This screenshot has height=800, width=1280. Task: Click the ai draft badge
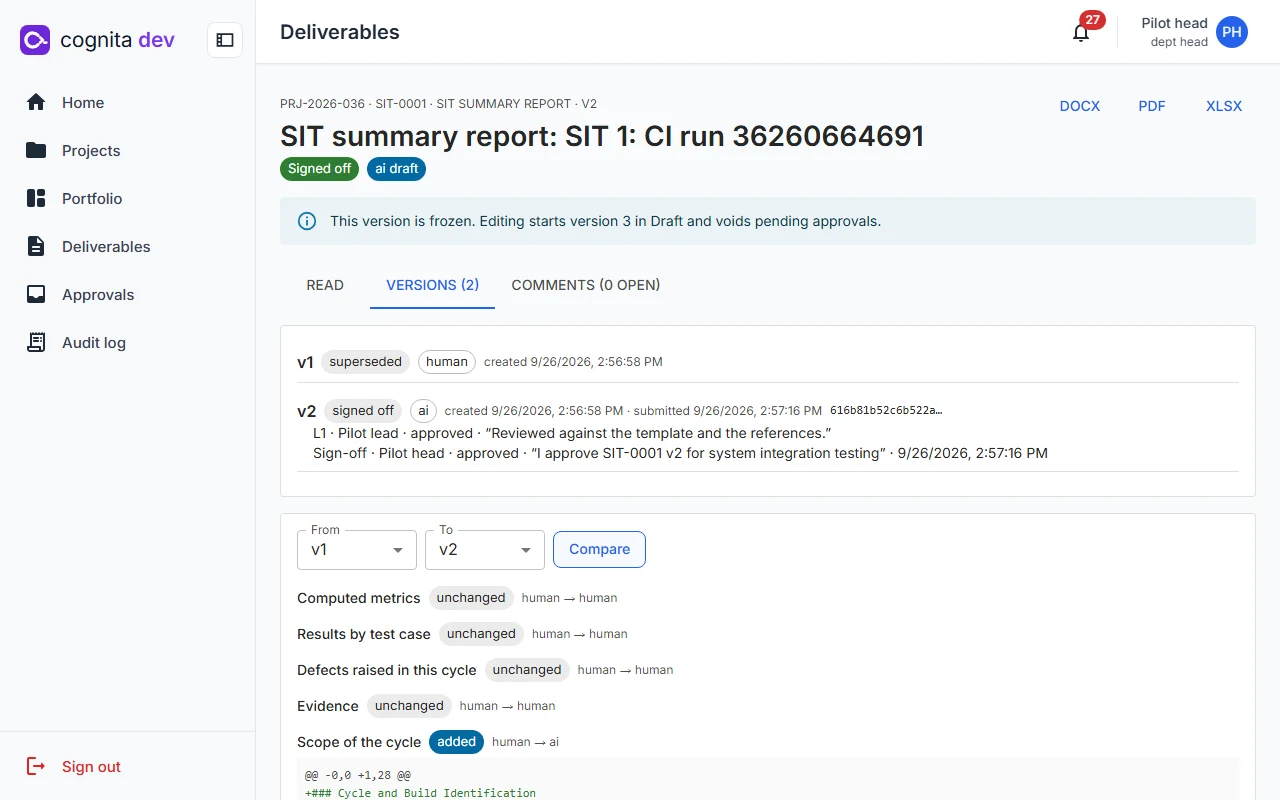(x=396, y=169)
